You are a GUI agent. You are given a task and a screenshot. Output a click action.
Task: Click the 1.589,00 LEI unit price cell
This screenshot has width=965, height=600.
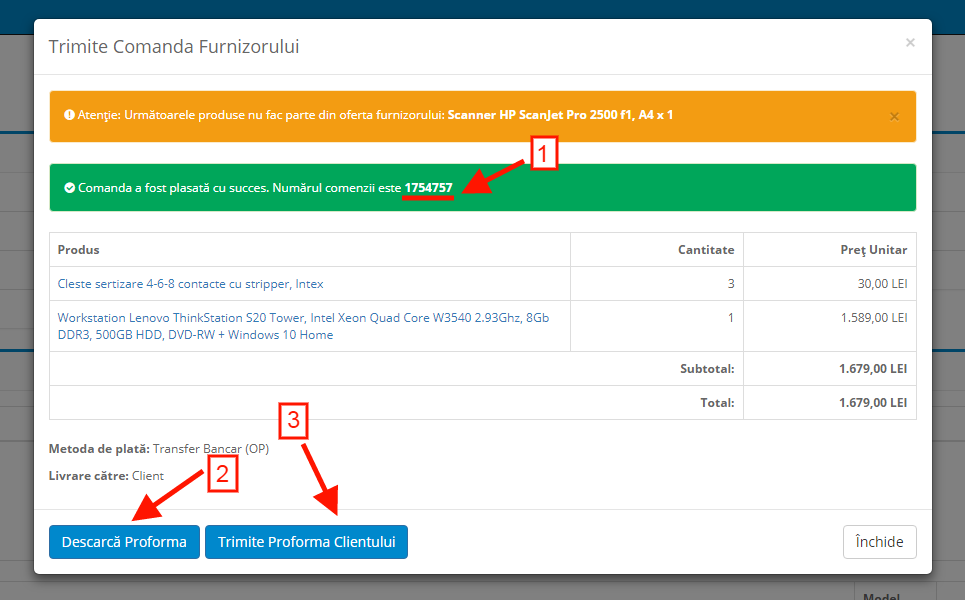tap(873, 318)
